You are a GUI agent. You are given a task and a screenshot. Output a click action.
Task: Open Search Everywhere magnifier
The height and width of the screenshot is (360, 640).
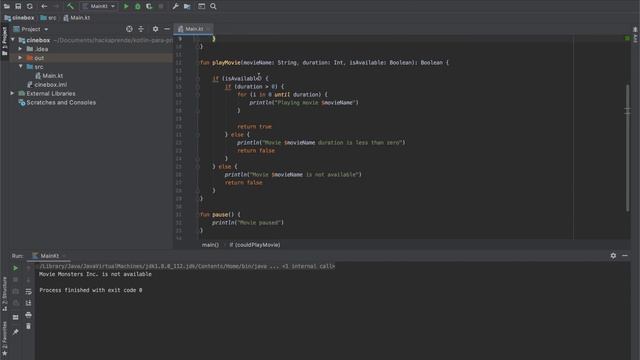(213, 6)
